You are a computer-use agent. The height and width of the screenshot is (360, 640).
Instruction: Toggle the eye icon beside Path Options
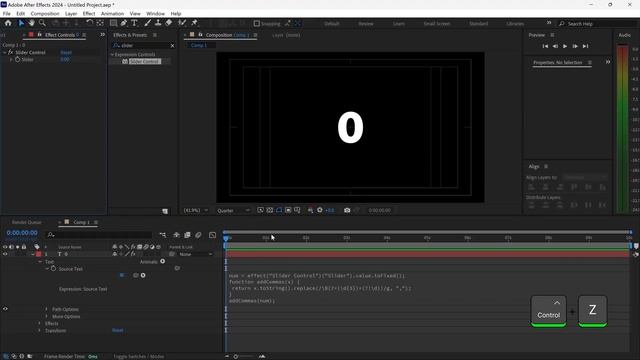coord(5,309)
